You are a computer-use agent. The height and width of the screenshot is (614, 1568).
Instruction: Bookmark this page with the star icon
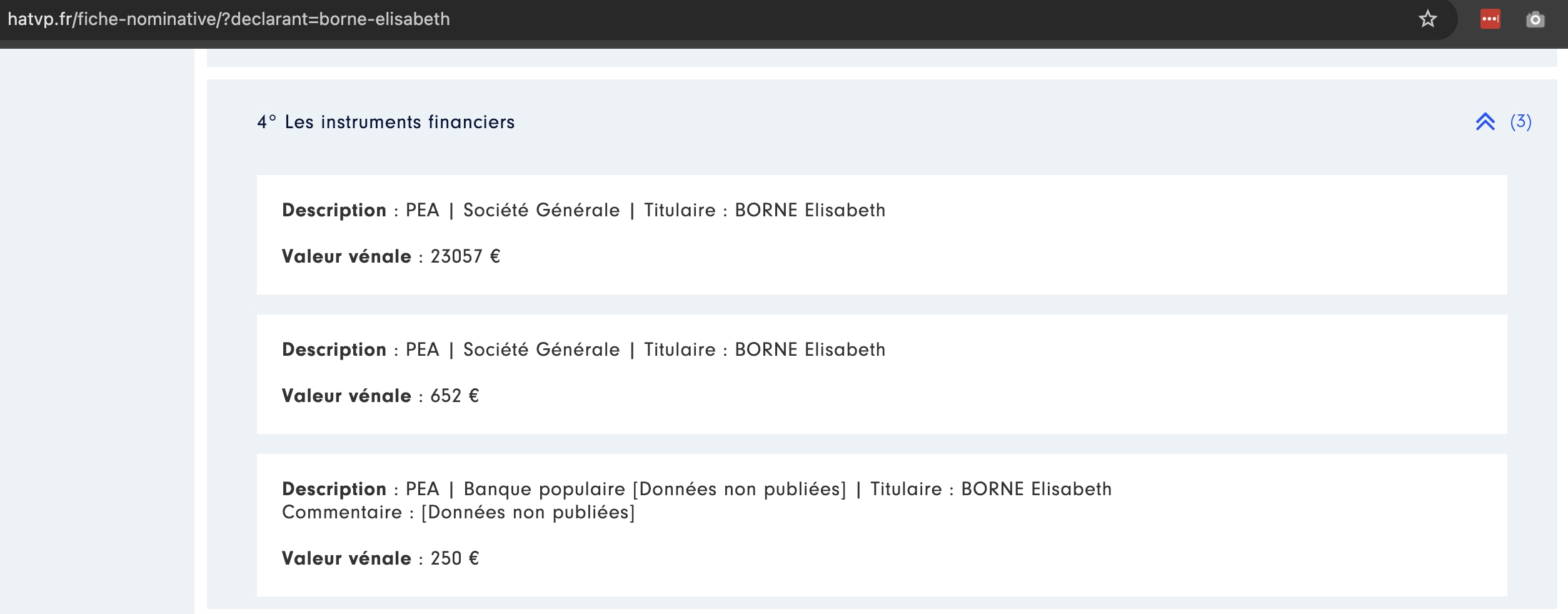tap(1427, 19)
